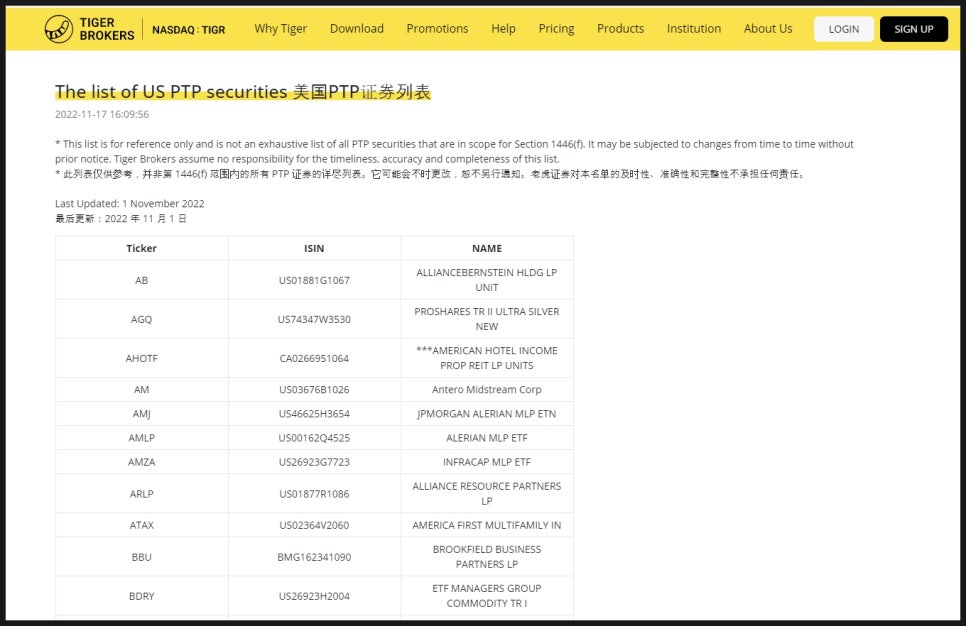966x626 pixels.
Task: Click the Ticker column header
Action: pyautogui.click(x=142, y=248)
